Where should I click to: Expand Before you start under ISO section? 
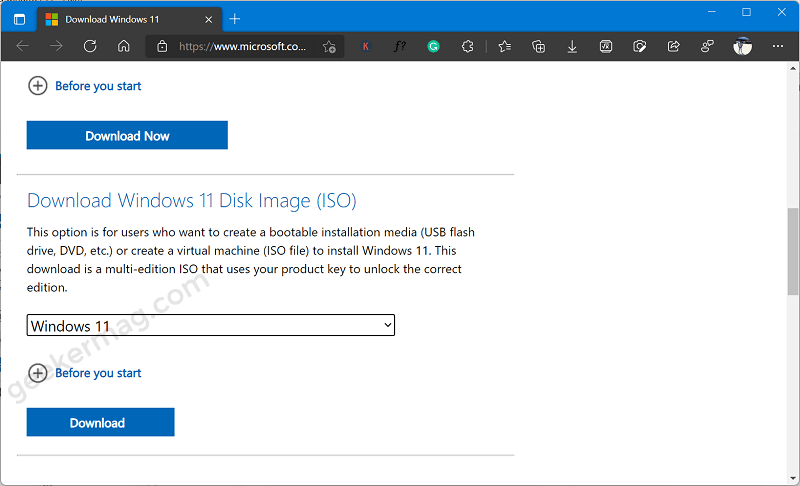tap(84, 373)
